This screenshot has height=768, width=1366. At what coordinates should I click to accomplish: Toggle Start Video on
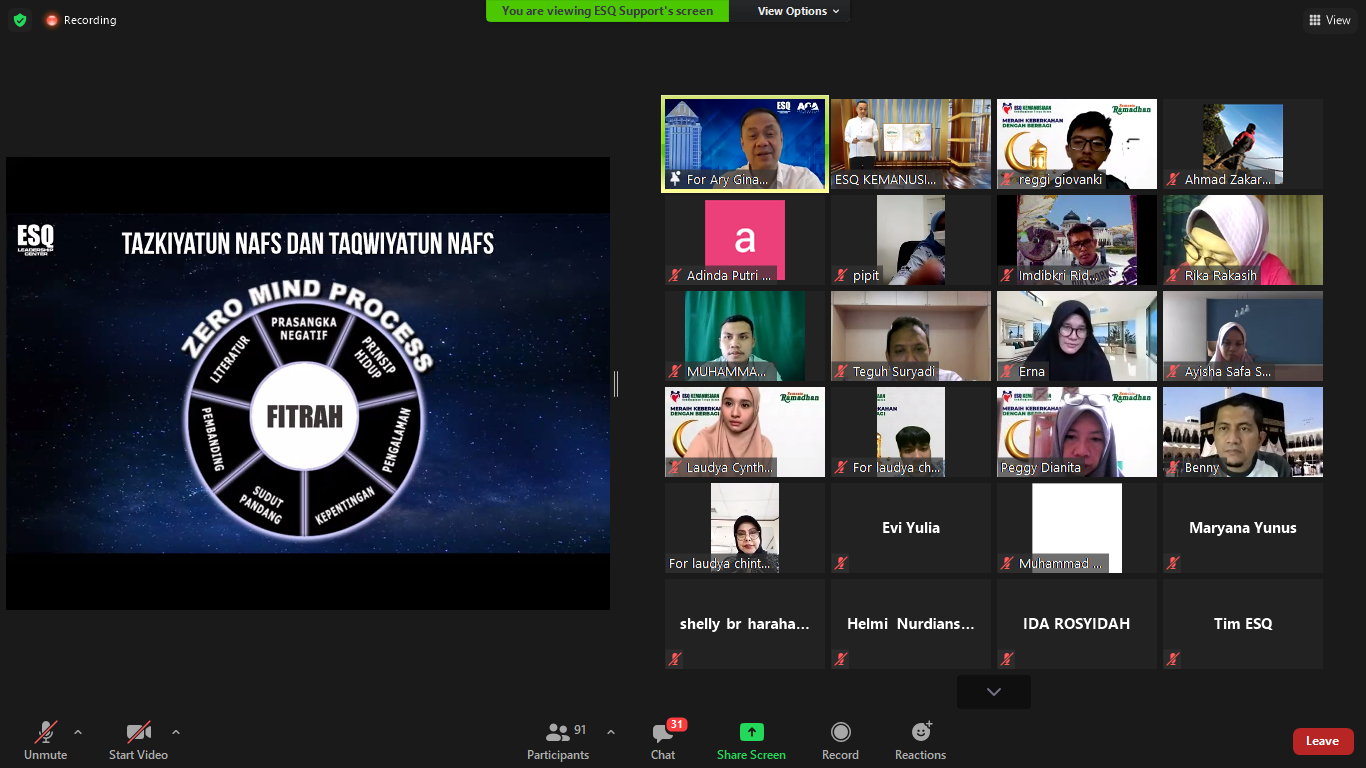[138, 741]
